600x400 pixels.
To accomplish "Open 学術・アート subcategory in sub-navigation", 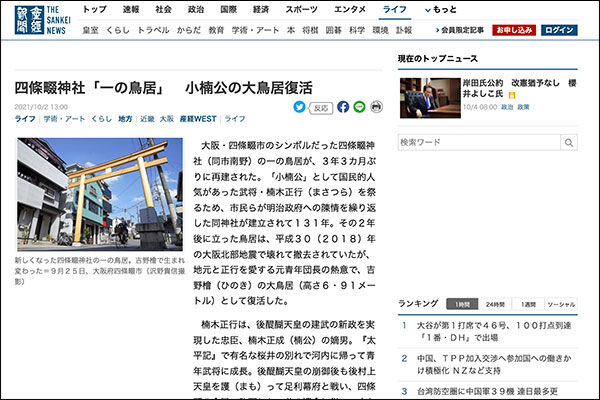I will pos(255,30).
